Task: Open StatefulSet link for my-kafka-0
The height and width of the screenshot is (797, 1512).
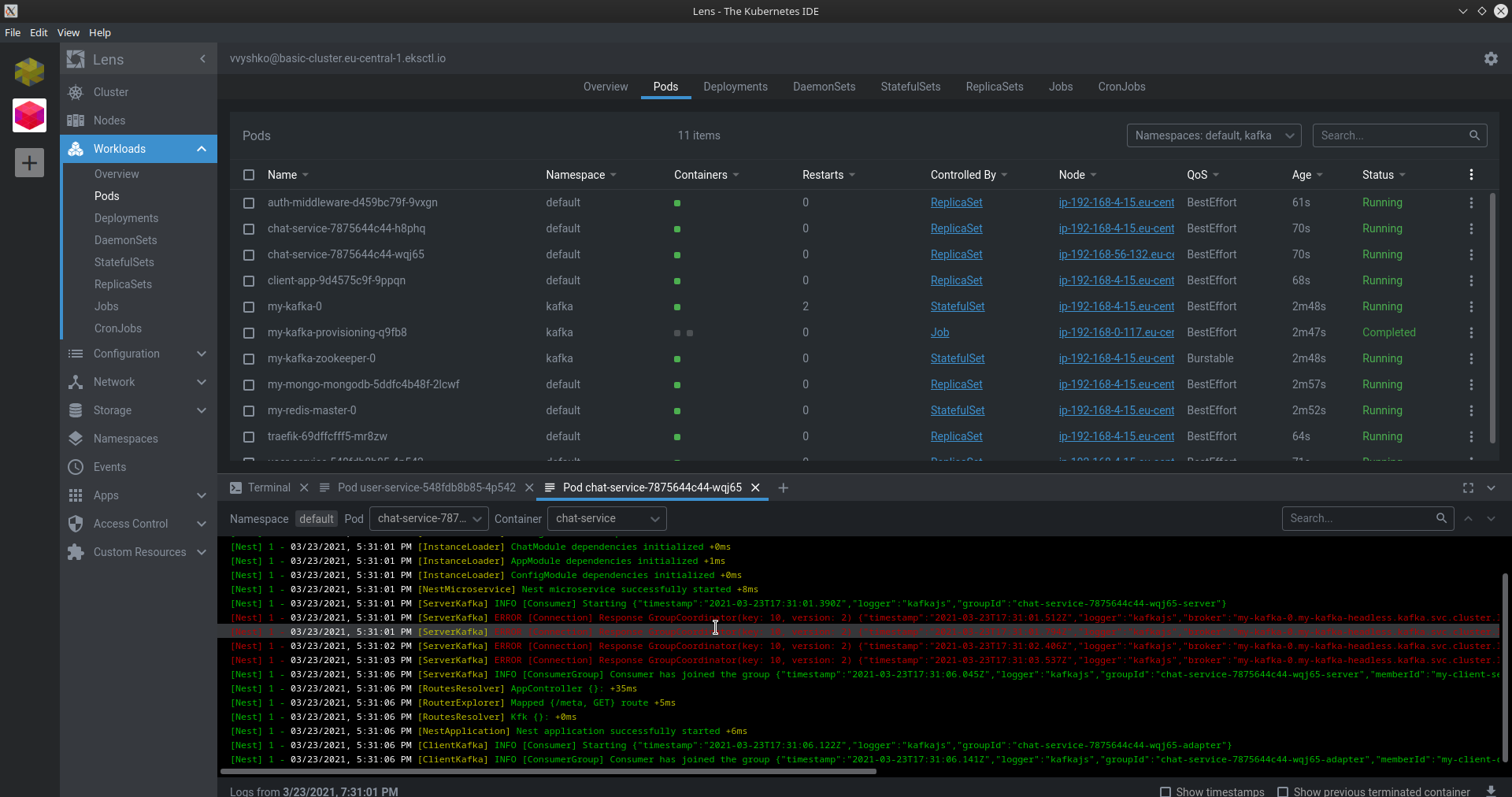Action: [958, 306]
